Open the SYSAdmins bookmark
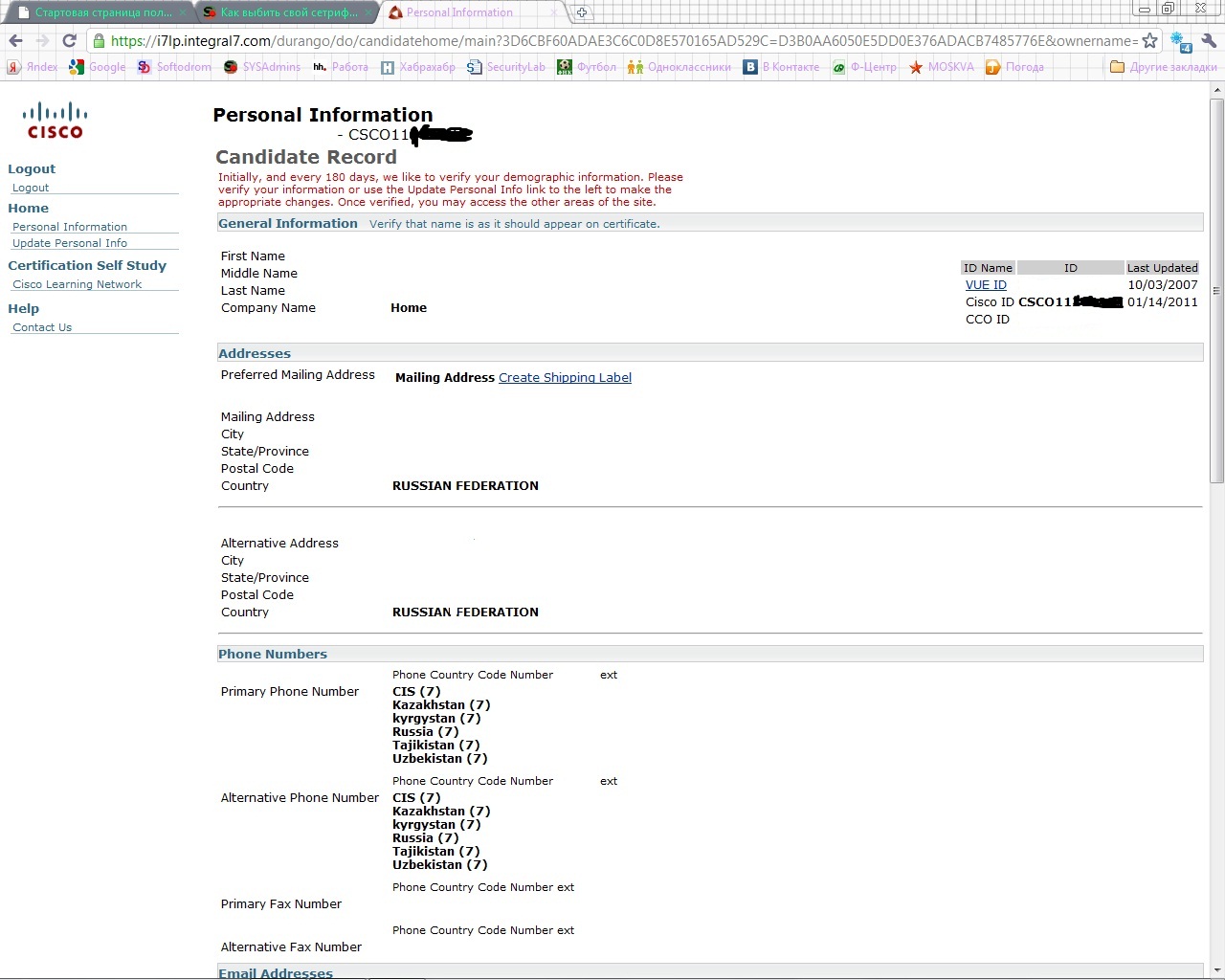1225x980 pixels. click(x=260, y=67)
